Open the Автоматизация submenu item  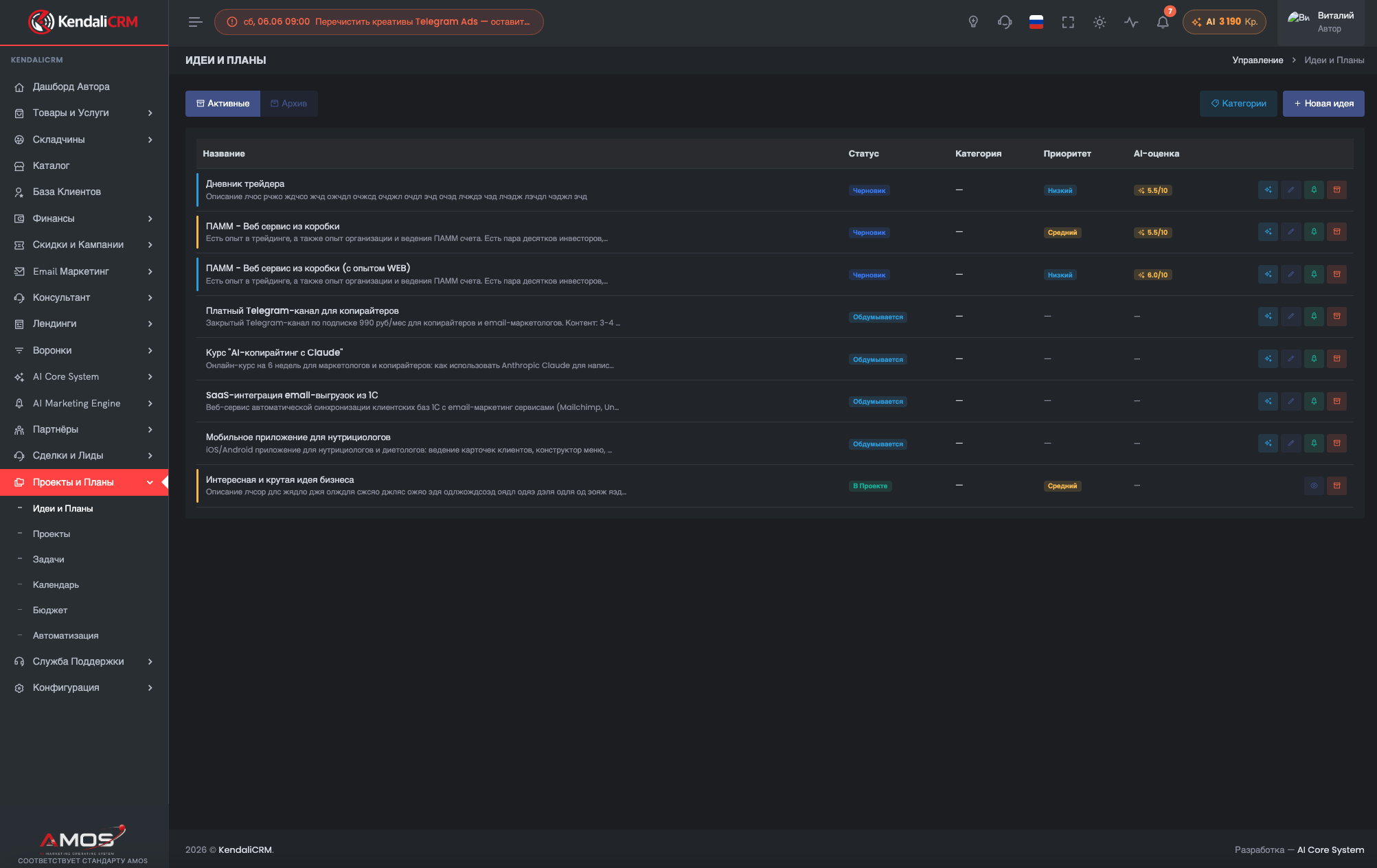66,635
